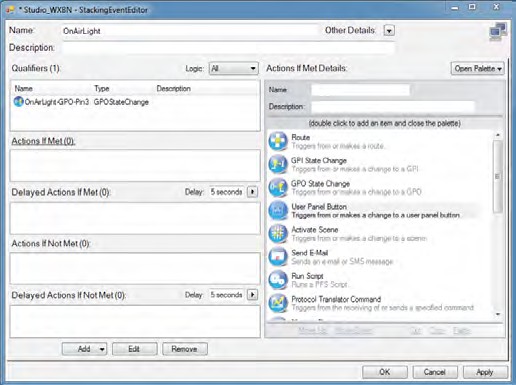Select the User Panel Button item text
The width and height of the screenshot is (516, 385).
pyautogui.click(x=319, y=207)
